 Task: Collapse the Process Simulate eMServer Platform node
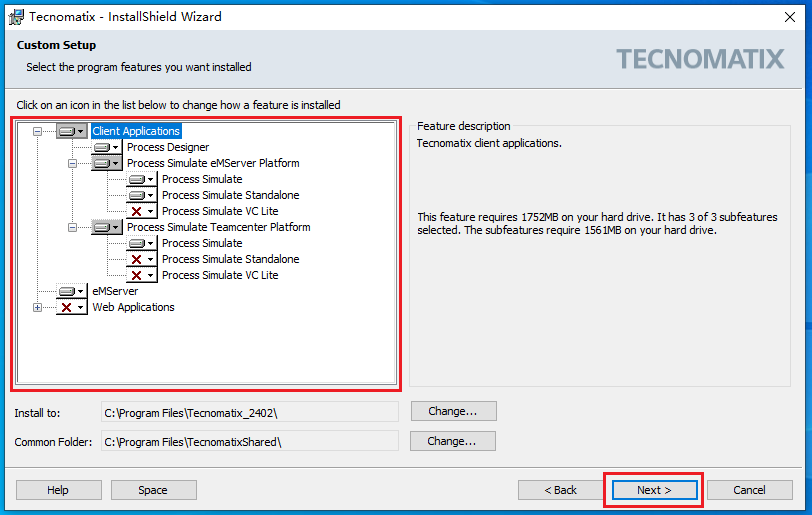tap(73, 163)
